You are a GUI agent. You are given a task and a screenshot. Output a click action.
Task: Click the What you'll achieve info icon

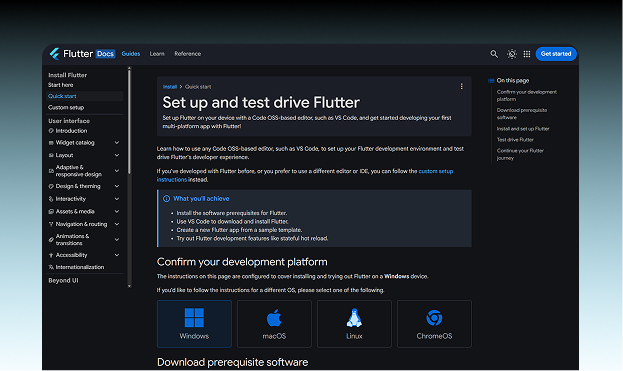click(x=166, y=199)
